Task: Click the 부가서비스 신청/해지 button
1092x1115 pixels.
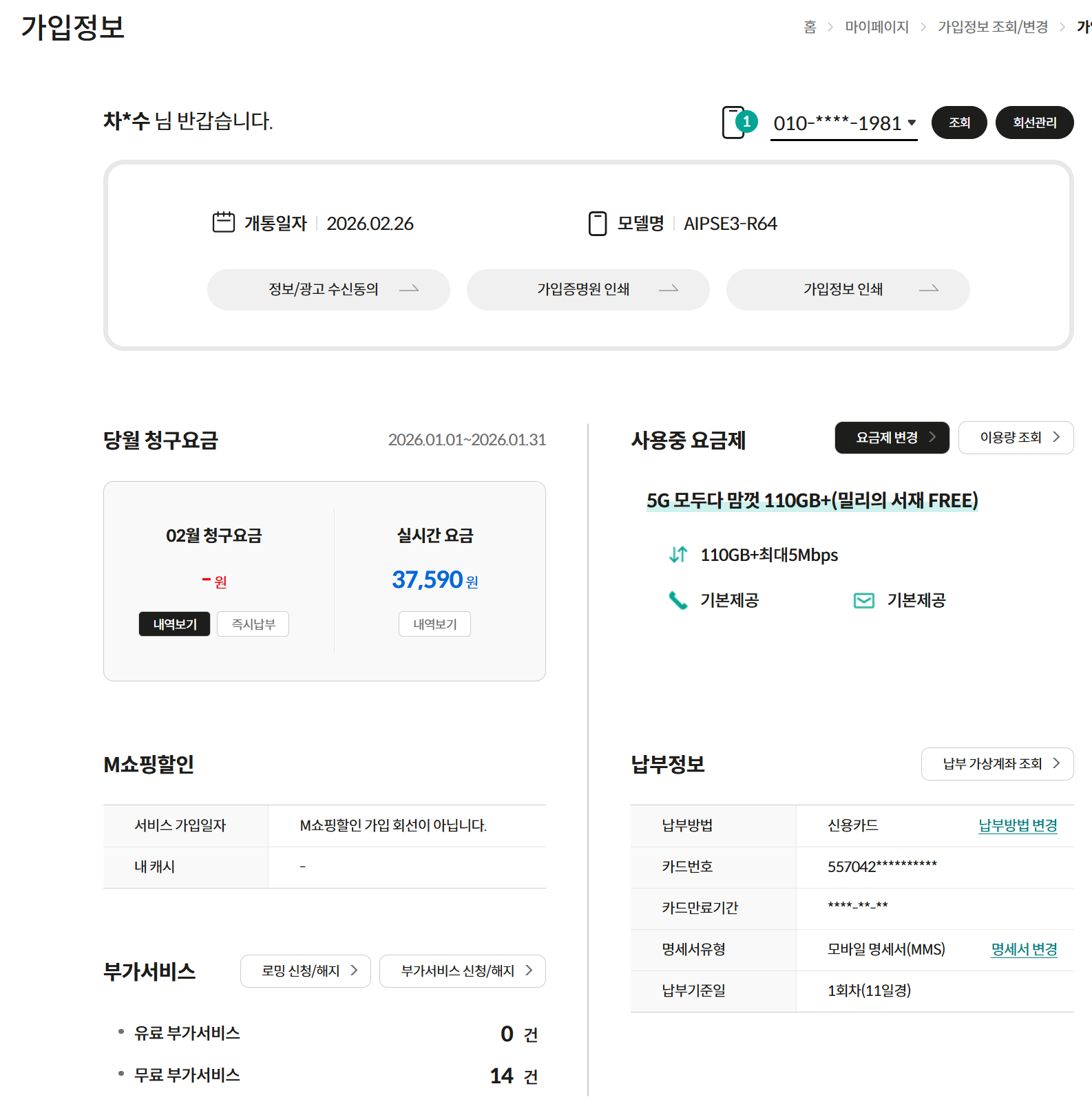Action: click(462, 971)
